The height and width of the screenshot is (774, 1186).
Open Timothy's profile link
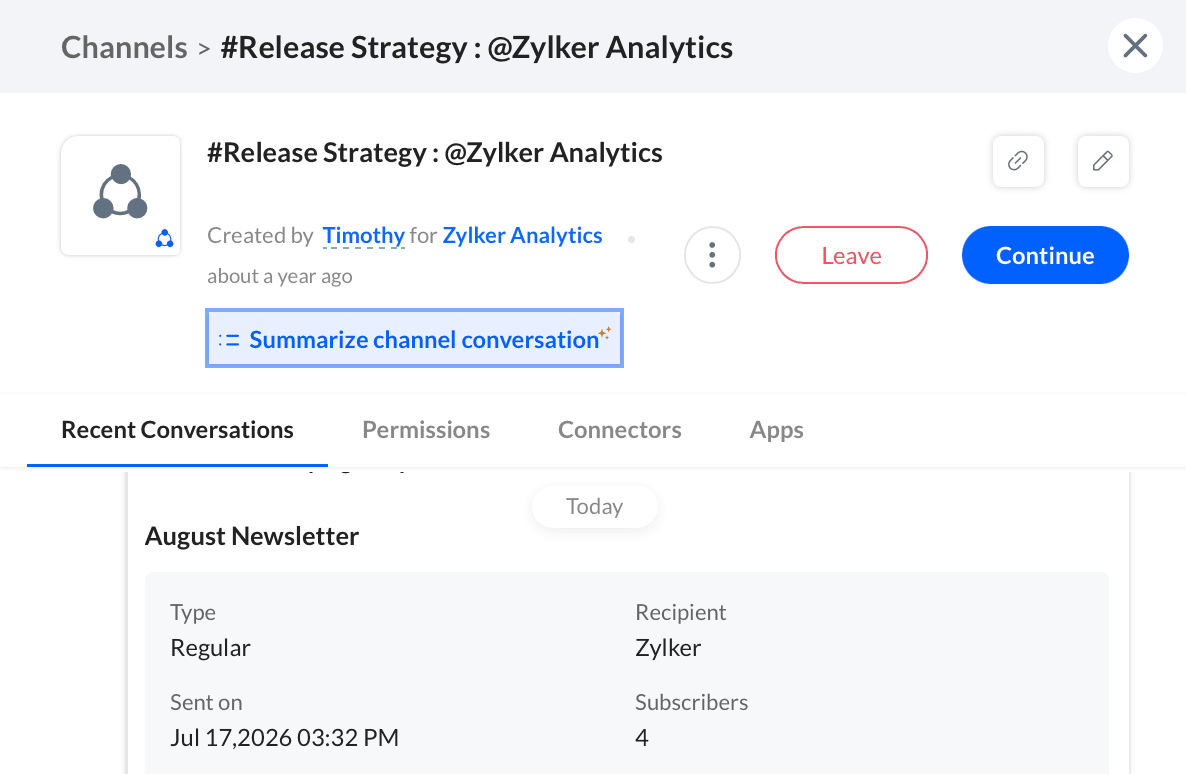point(363,235)
